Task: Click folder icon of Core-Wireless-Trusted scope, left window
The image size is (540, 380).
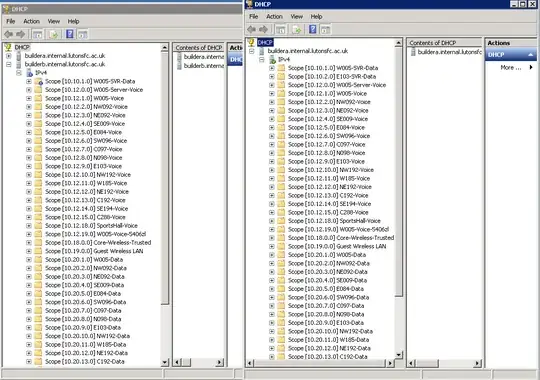Action: tap(38, 243)
